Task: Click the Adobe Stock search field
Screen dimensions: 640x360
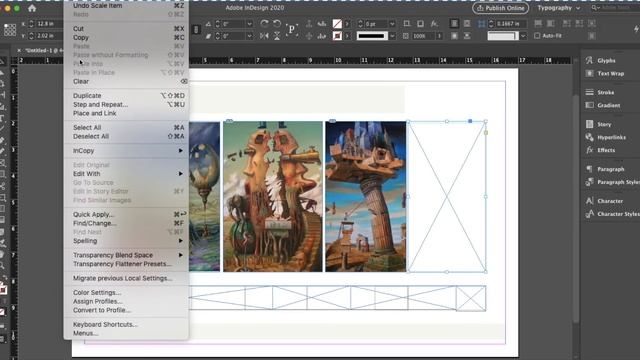Action: [616, 8]
